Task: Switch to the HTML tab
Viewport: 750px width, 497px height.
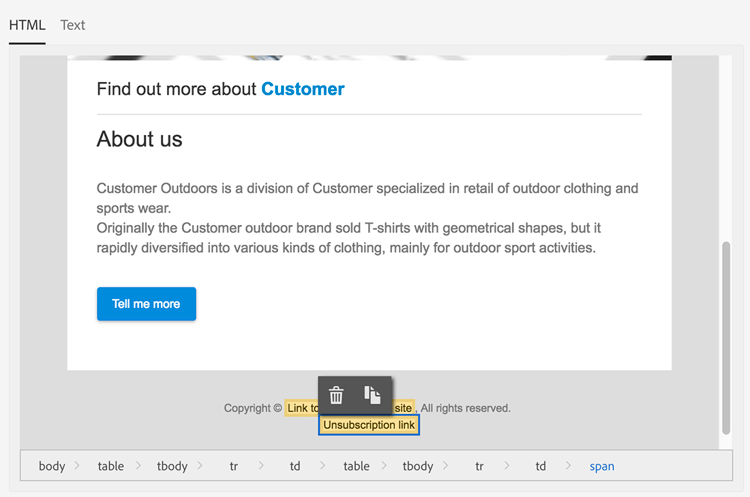Action: coord(27,25)
